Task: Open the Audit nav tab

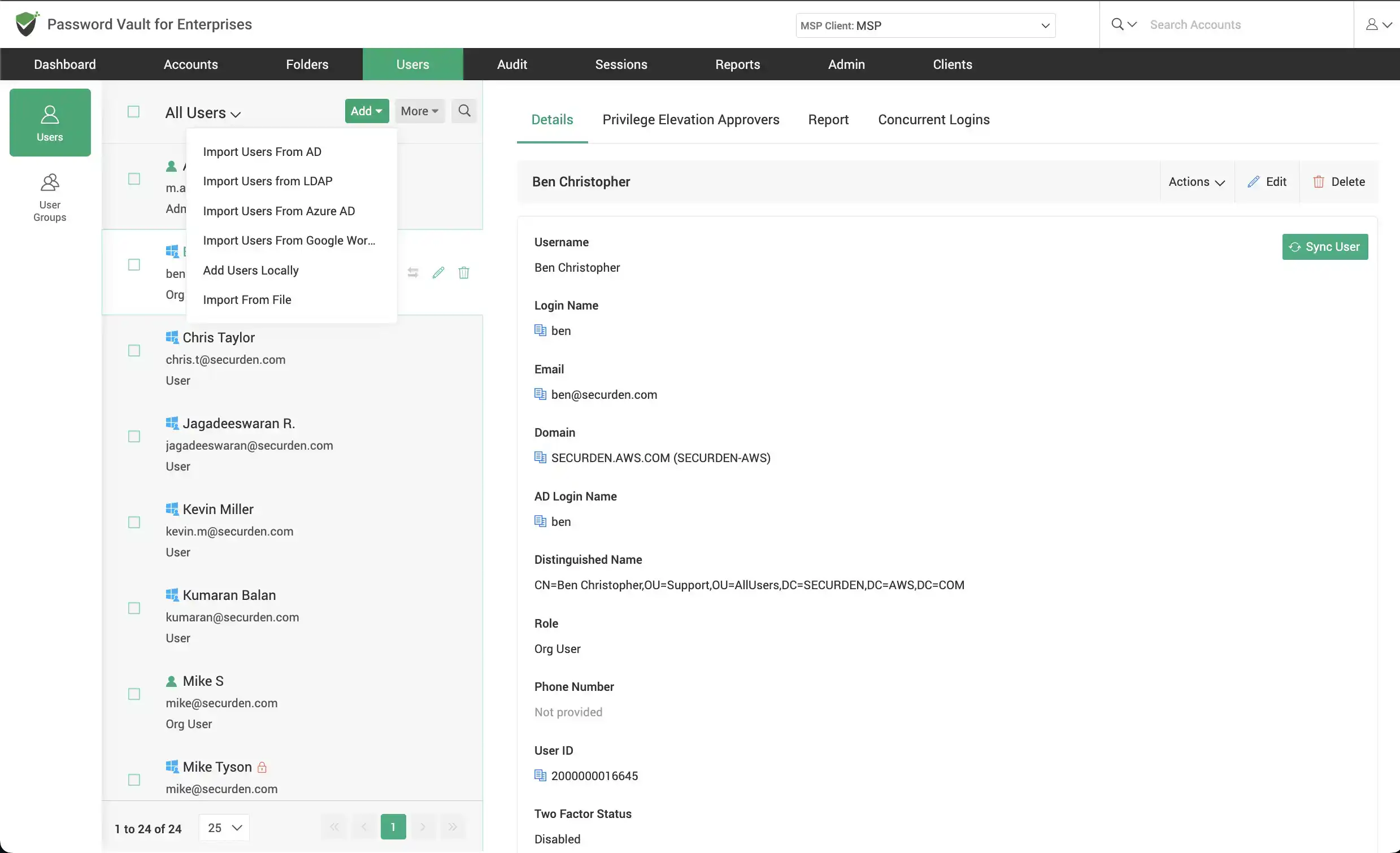Action: [x=512, y=64]
